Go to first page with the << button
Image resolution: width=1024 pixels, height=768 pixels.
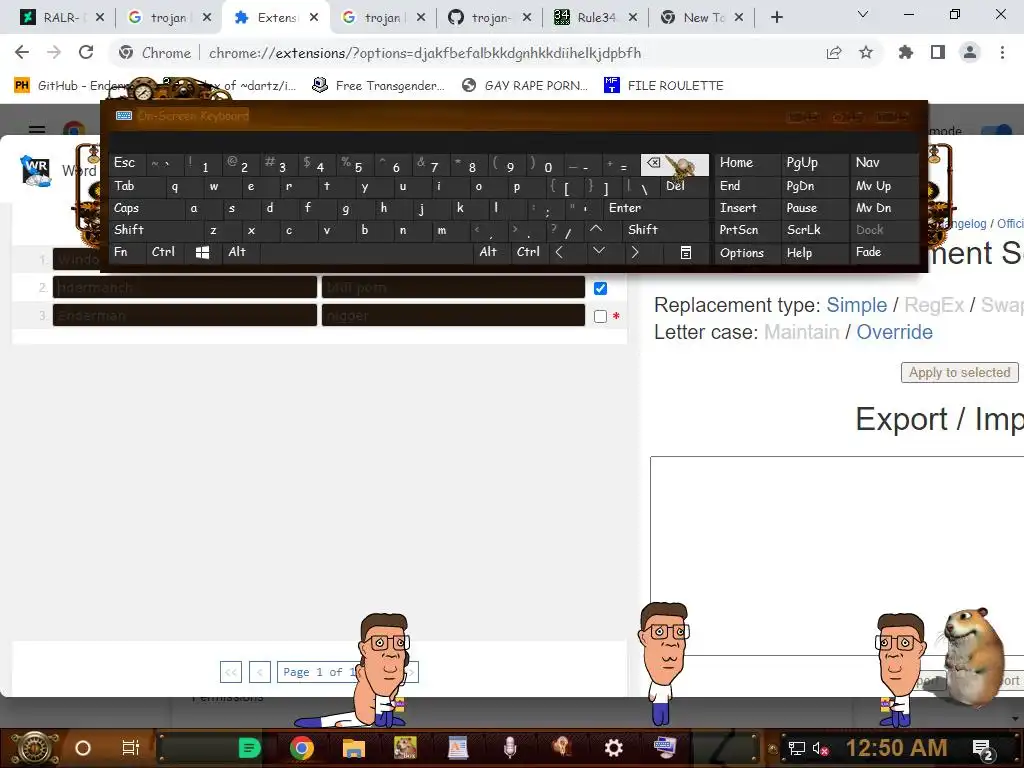click(x=231, y=671)
